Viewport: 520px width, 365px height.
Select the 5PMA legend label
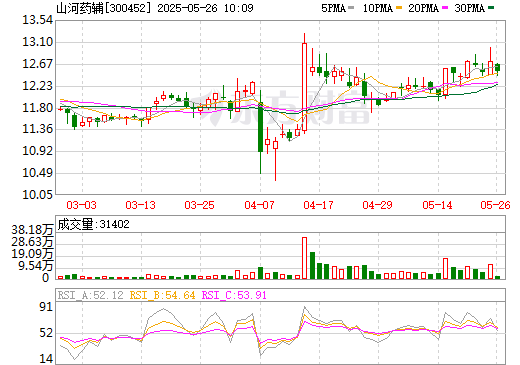(x=334, y=8)
